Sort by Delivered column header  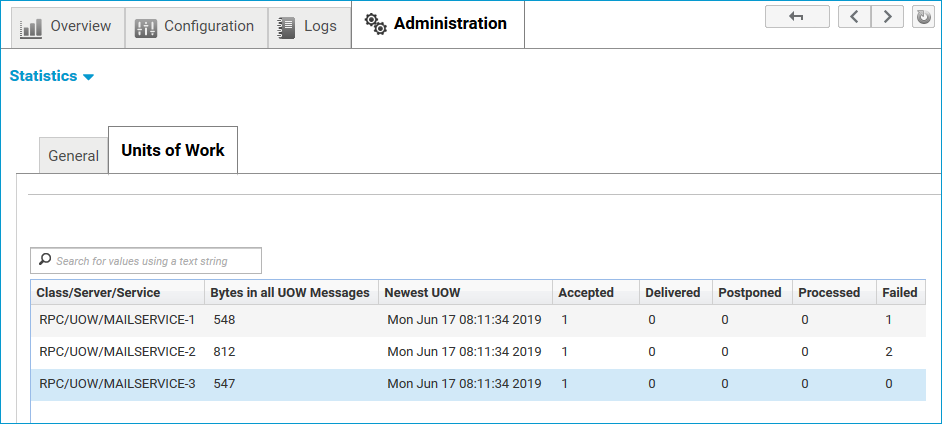676,292
